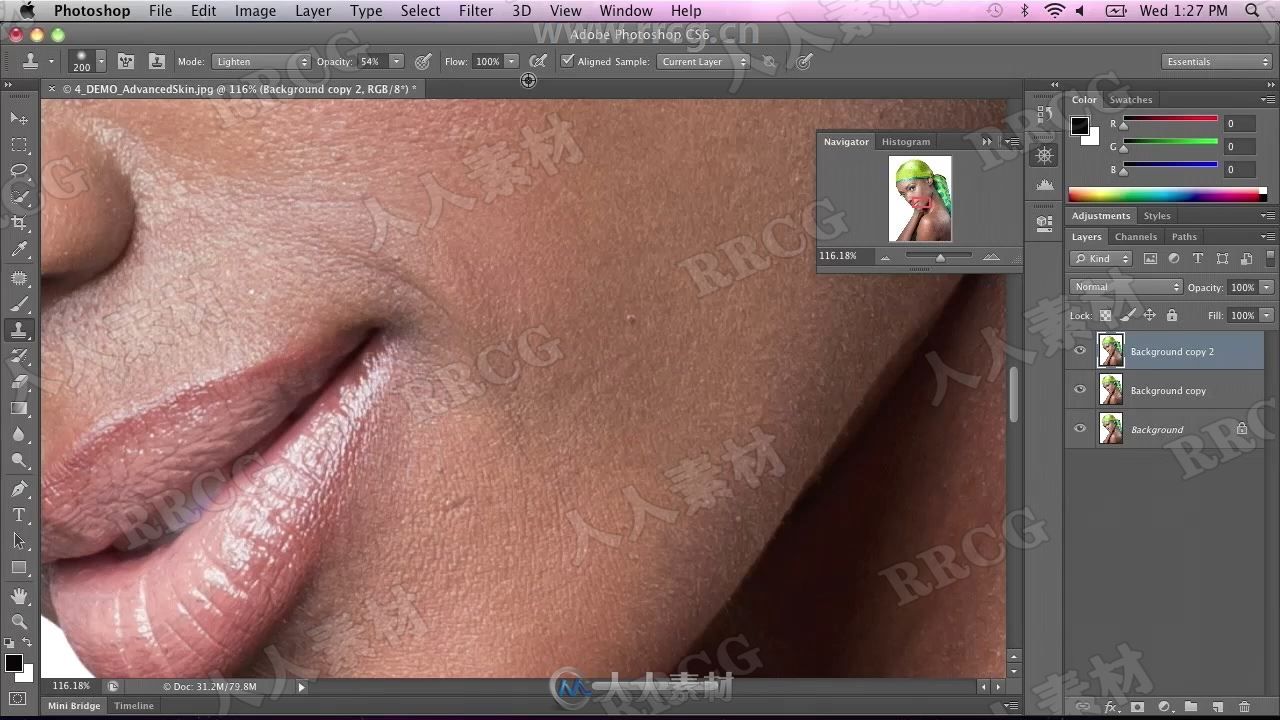Select the Rectangle shape tool
This screenshot has width=1280, height=720.
coord(19,567)
